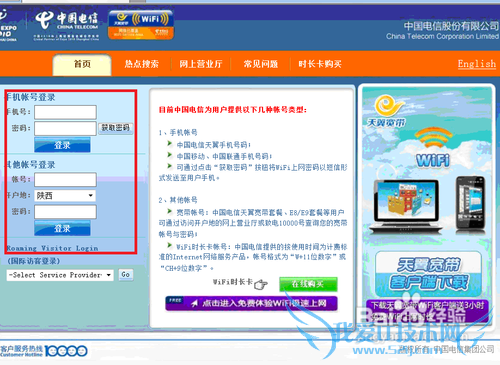Click the WiFi signal graphic
The height and width of the screenshot is (365, 500).
click(433, 148)
